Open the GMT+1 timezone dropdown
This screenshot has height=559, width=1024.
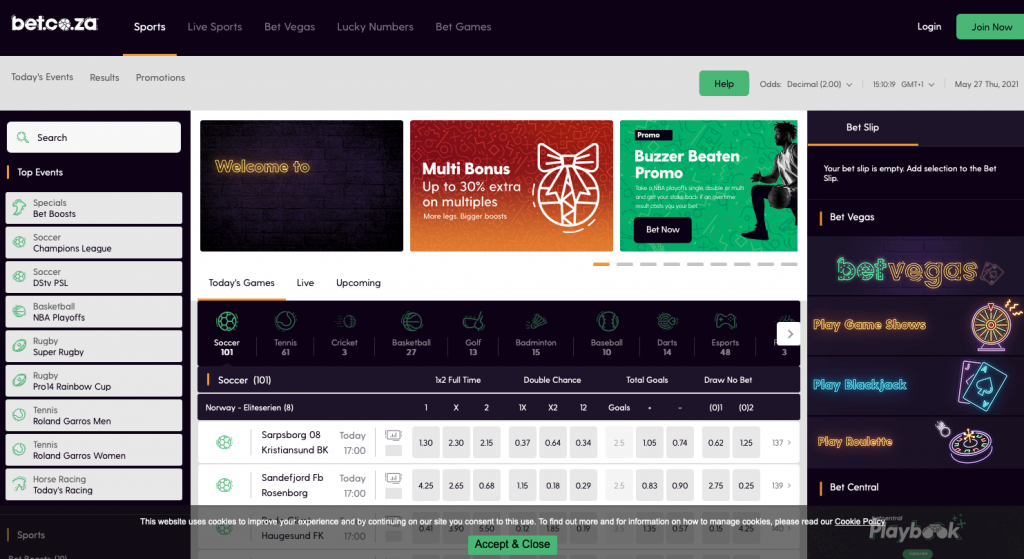point(918,84)
